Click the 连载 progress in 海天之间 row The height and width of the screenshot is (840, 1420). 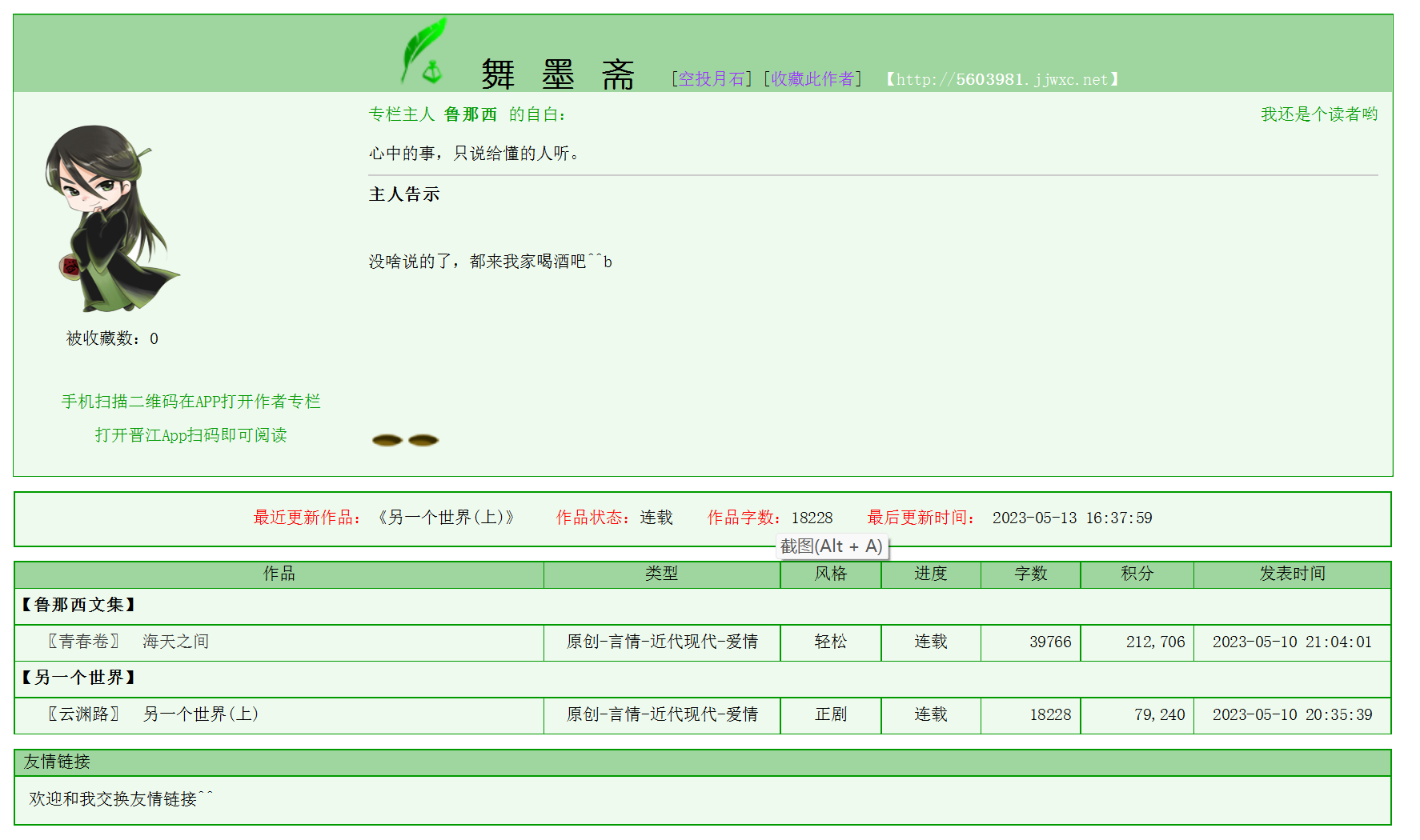[x=931, y=642]
